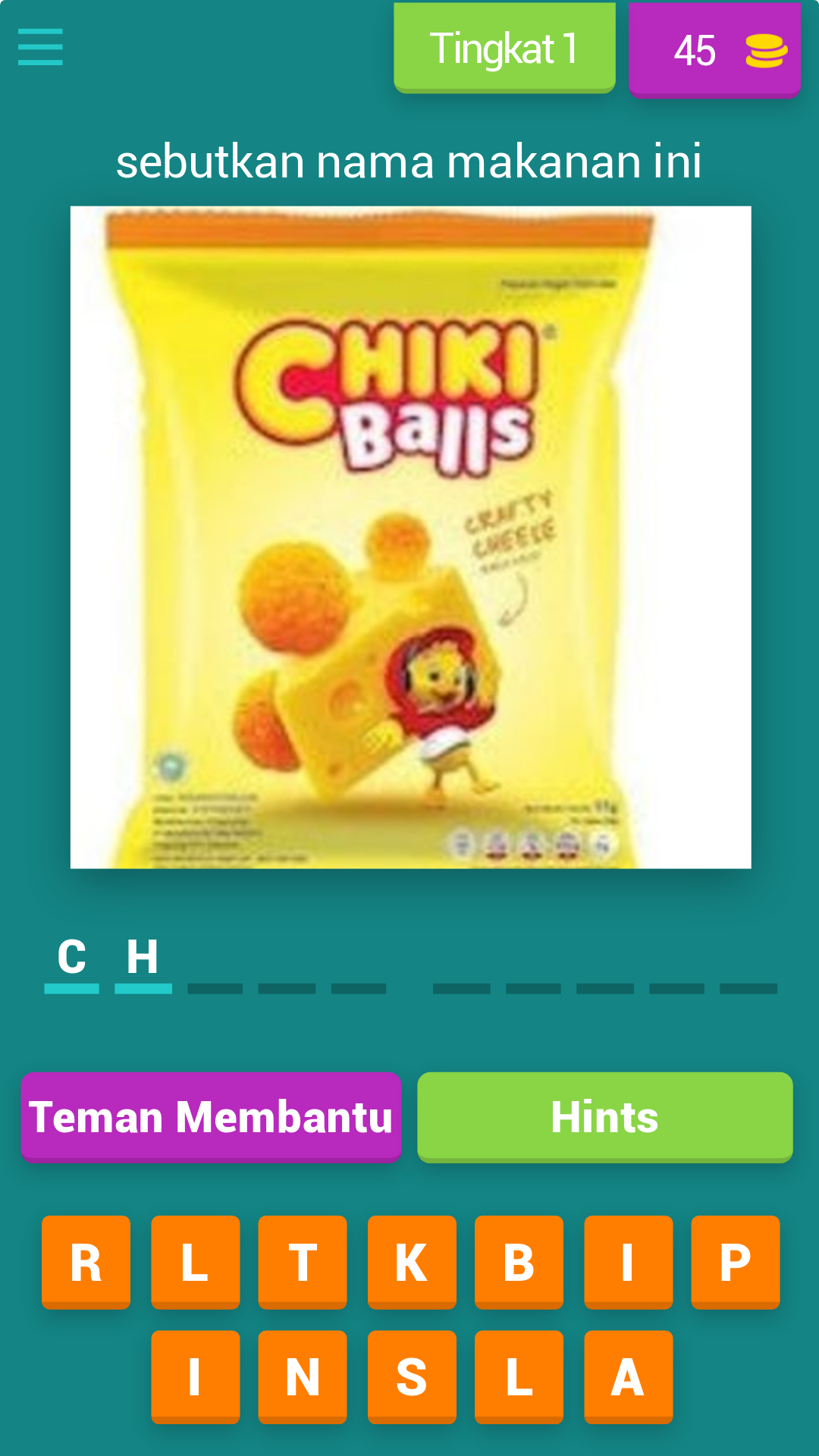Image resolution: width=819 pixels, height=1456 pixels.
Task: Tap the gold coins icon
Action: 766,51
